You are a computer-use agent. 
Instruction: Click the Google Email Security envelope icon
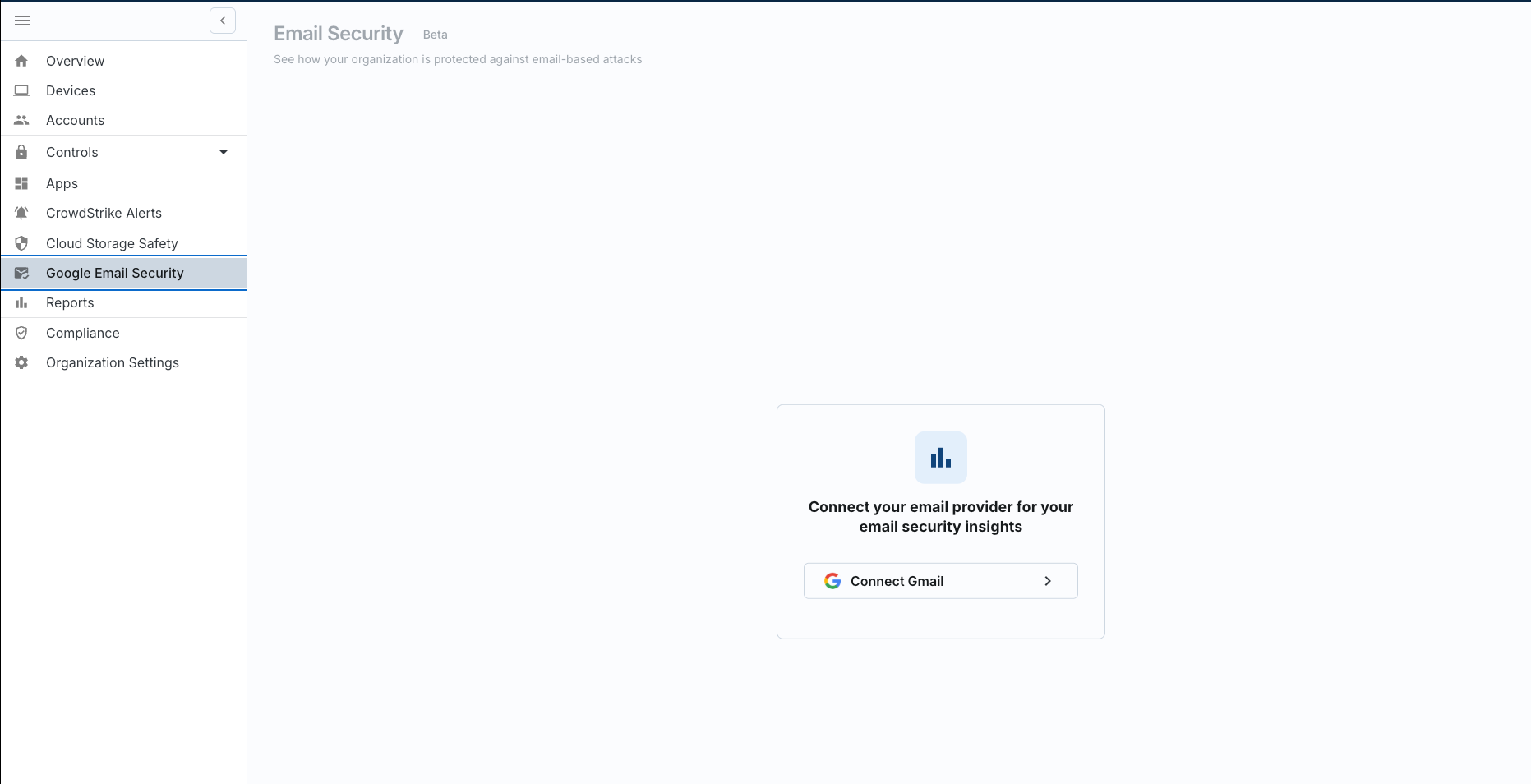point(21,273)
